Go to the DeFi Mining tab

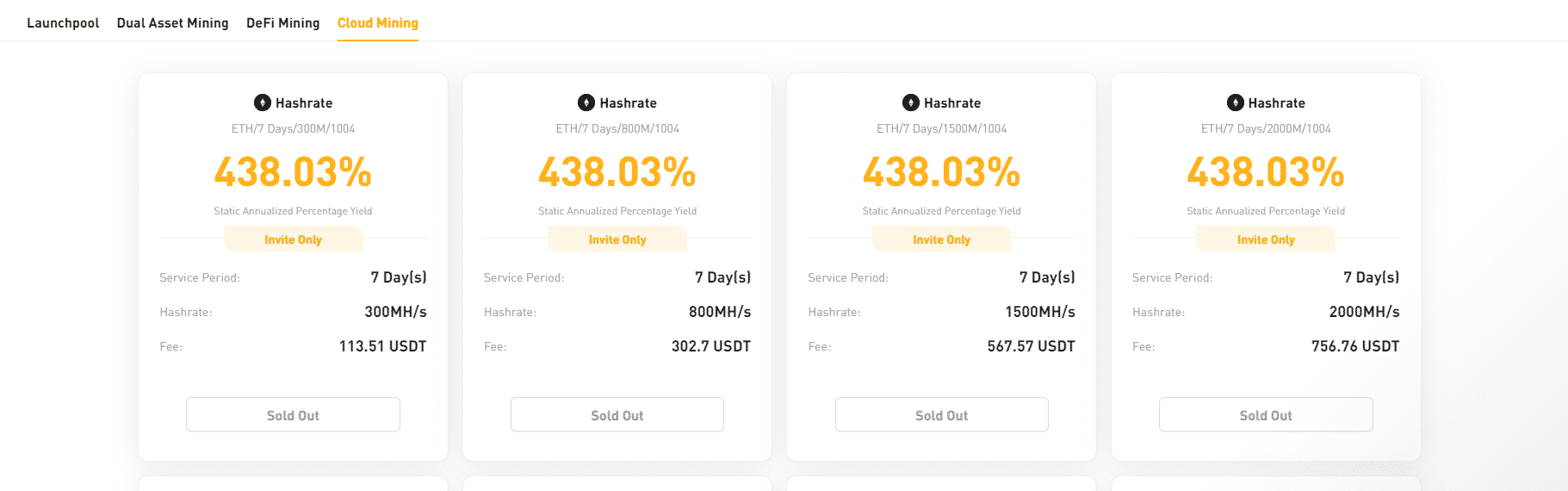click(x=282, y=23)
